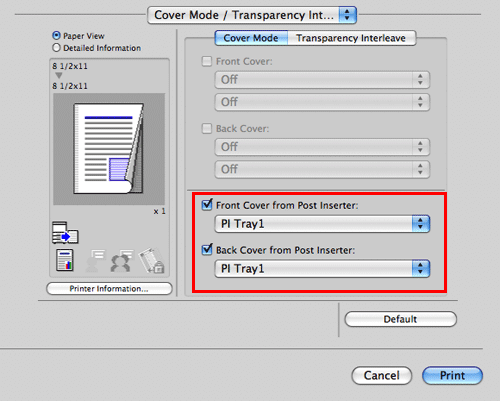Open the first Front Cover Off dropdown
Viewport: 500px width, 401px height.
(x=322, y=80)
